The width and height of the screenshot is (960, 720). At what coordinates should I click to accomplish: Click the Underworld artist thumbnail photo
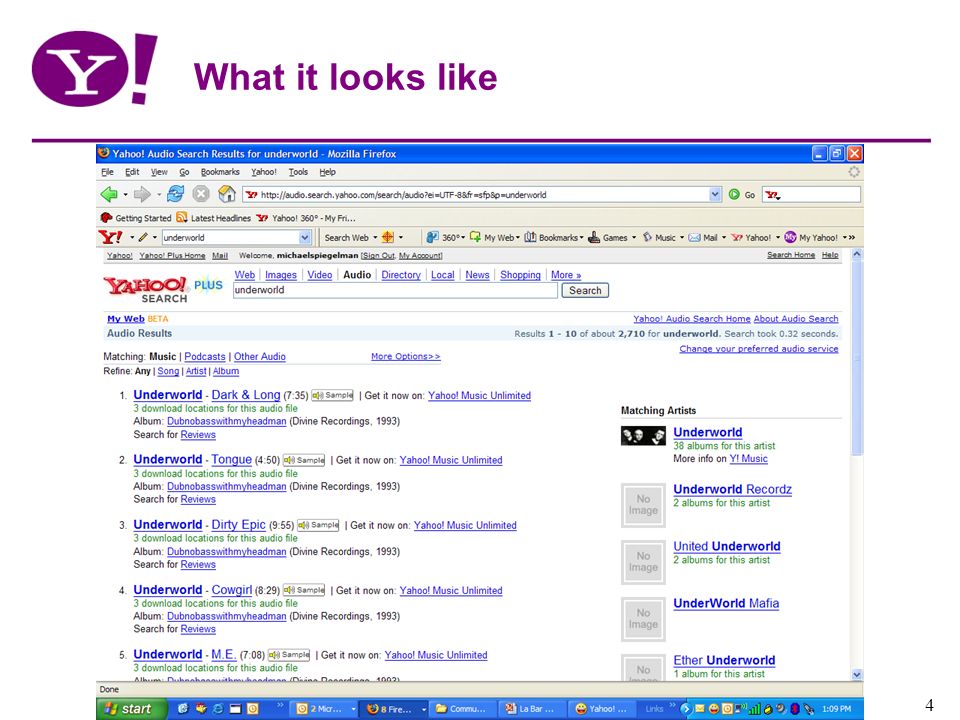tap(643, 435)
